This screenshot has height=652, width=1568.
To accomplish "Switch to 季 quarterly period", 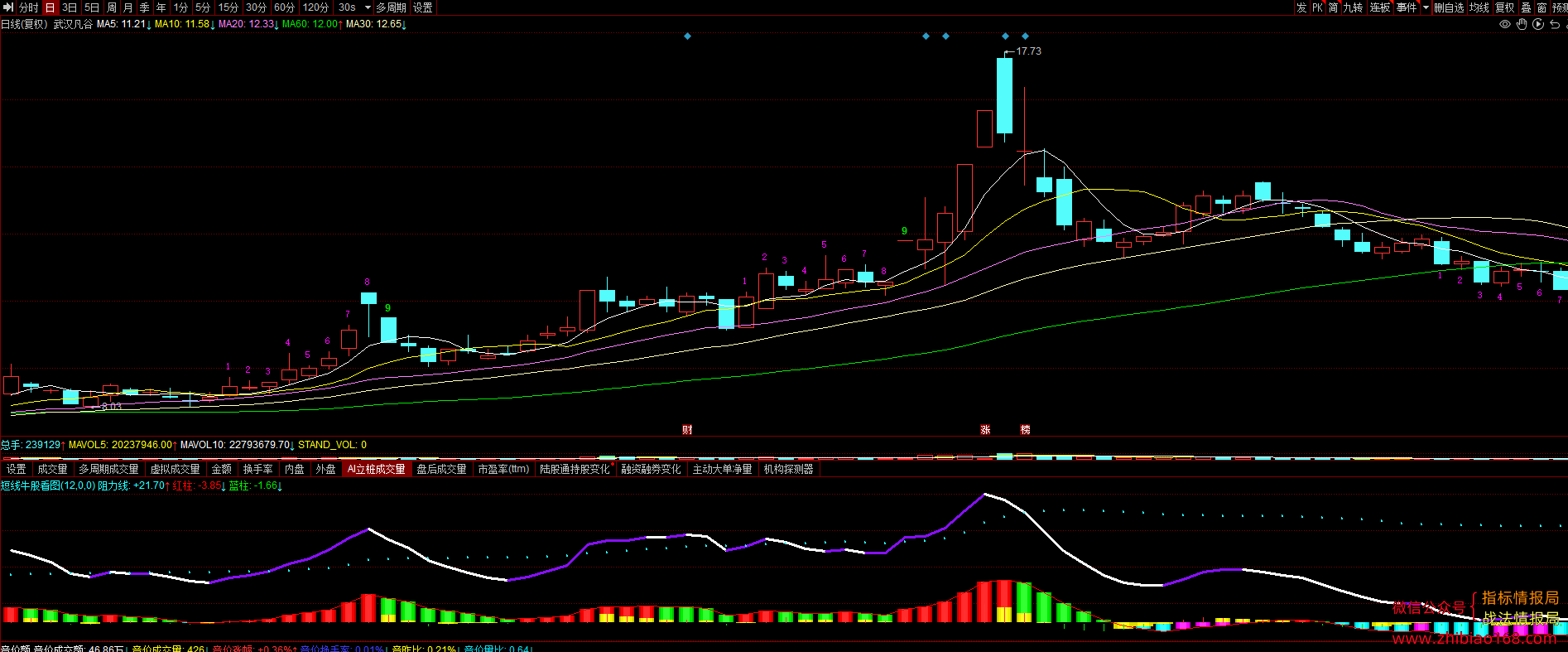I will [x=145, y=7].
